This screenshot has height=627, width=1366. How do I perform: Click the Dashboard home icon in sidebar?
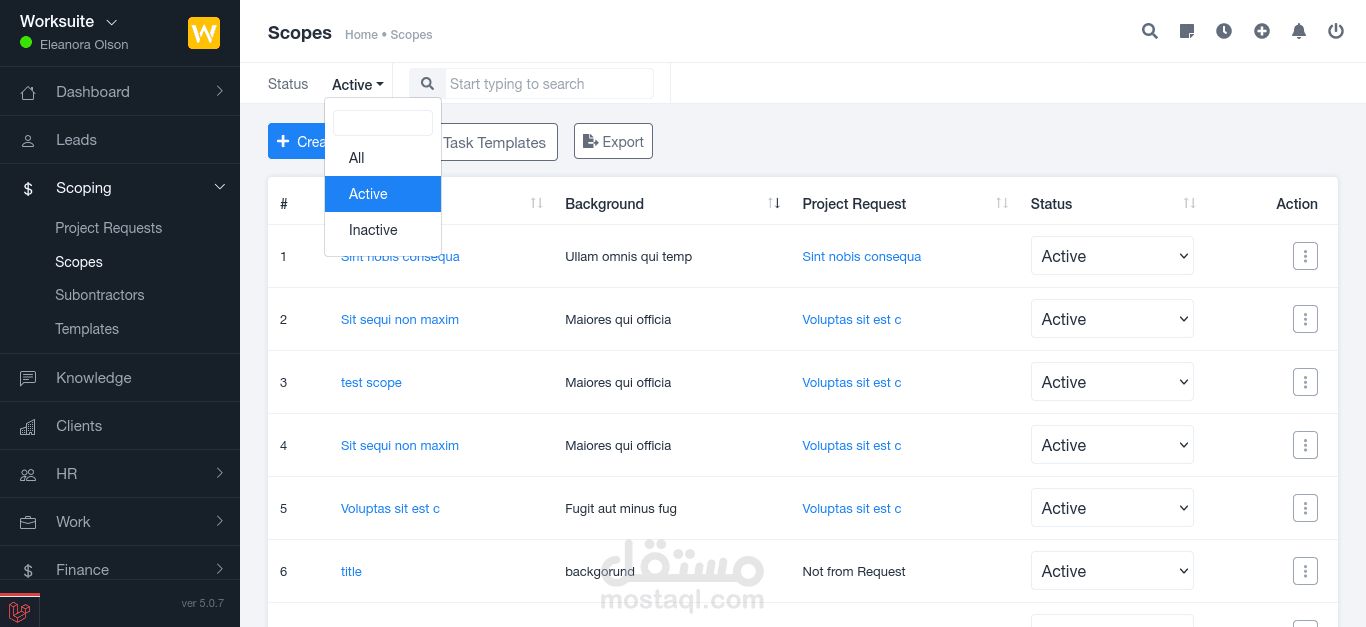click(28, 92)
